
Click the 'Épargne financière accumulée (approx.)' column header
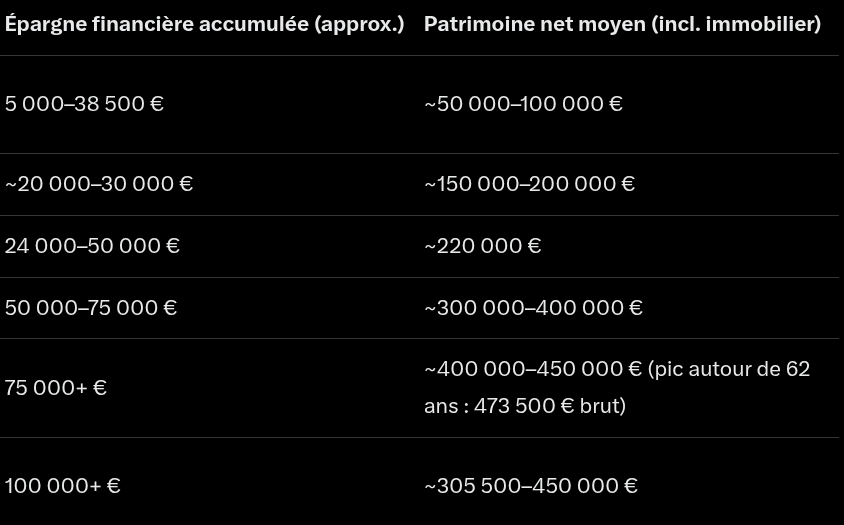[x=204, y=23]
